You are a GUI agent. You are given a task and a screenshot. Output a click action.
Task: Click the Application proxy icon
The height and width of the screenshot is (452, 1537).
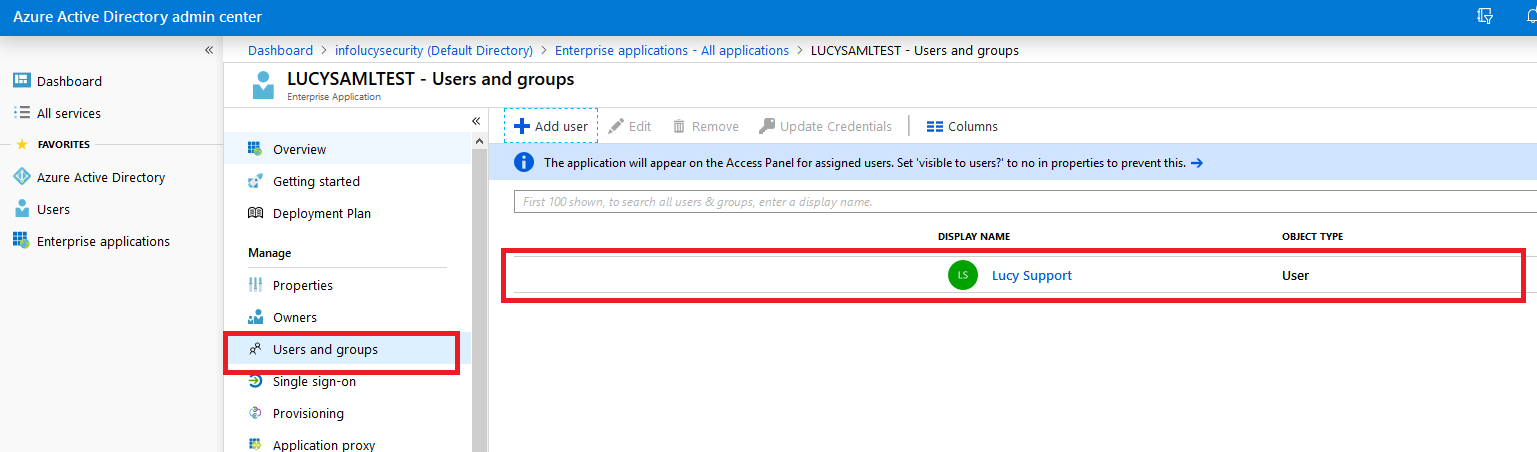pos(255,445)
